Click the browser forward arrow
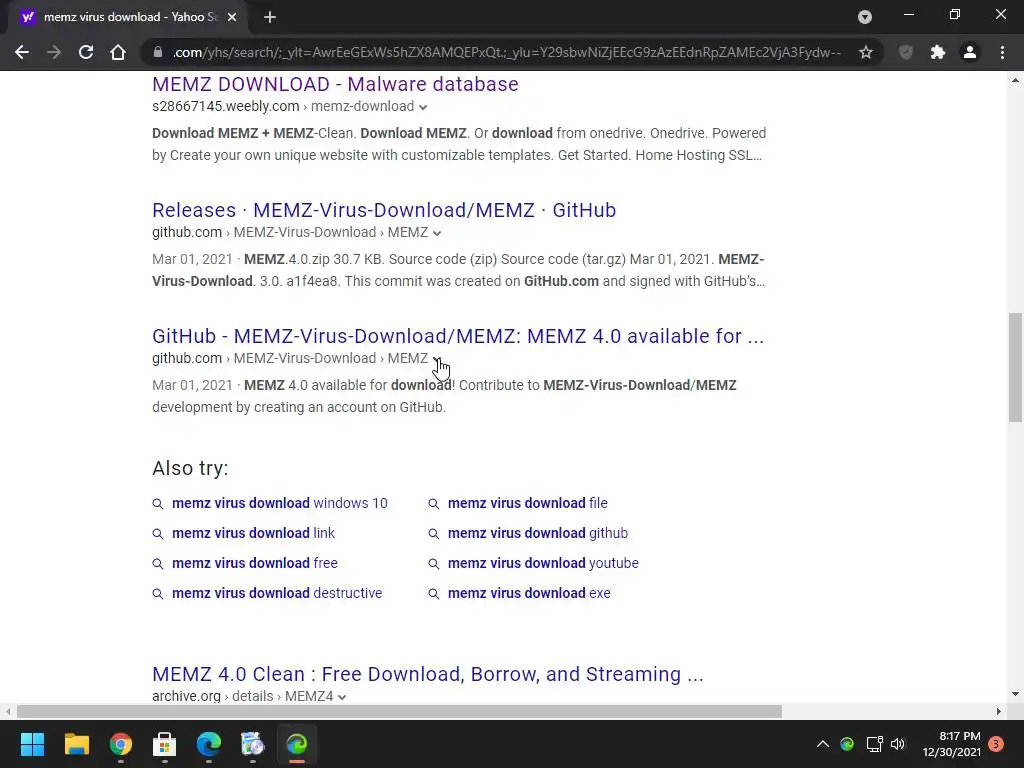This screenshot has width=1024, height=768. point(54,52)
